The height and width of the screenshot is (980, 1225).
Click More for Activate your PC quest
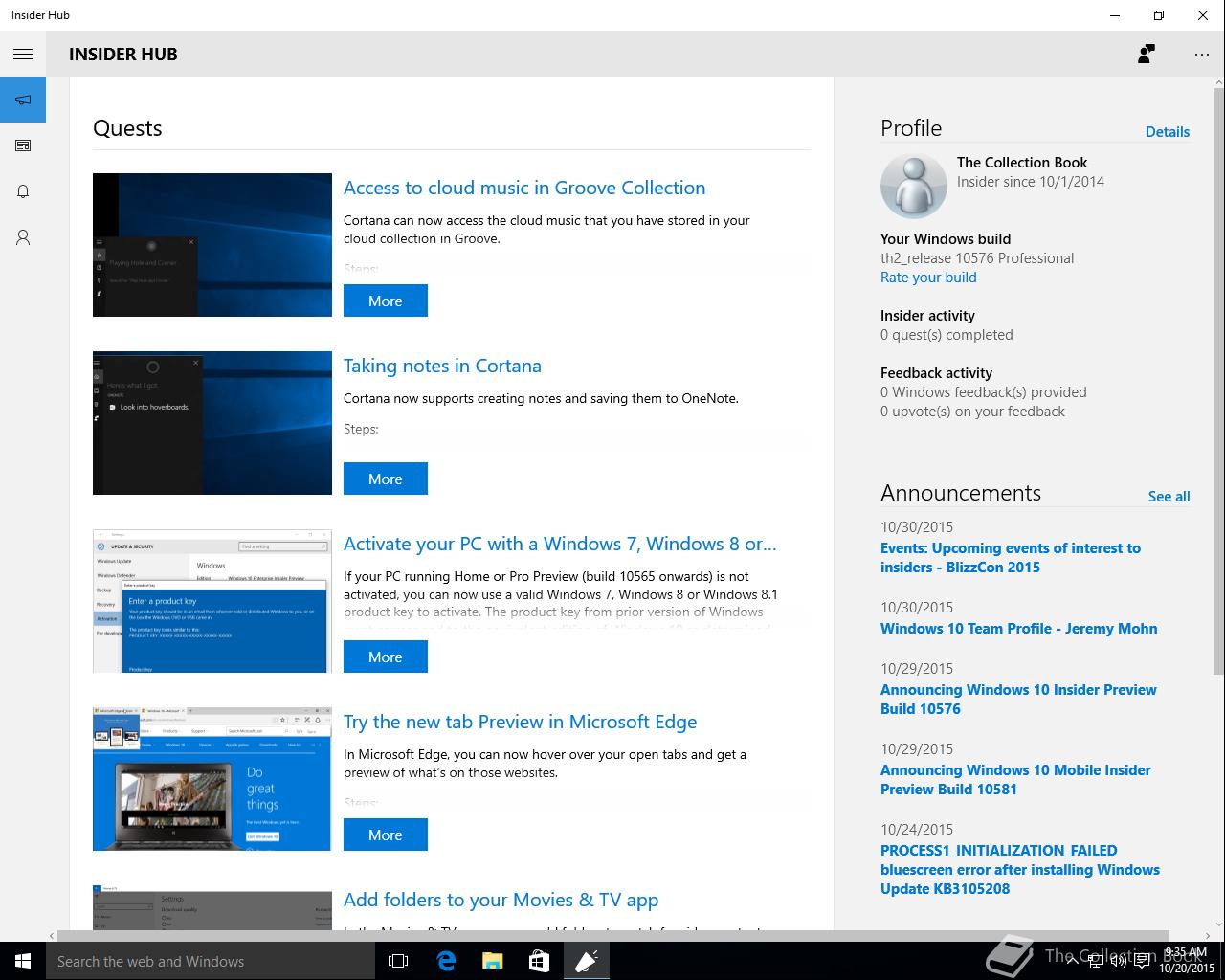tap(386, 657)
